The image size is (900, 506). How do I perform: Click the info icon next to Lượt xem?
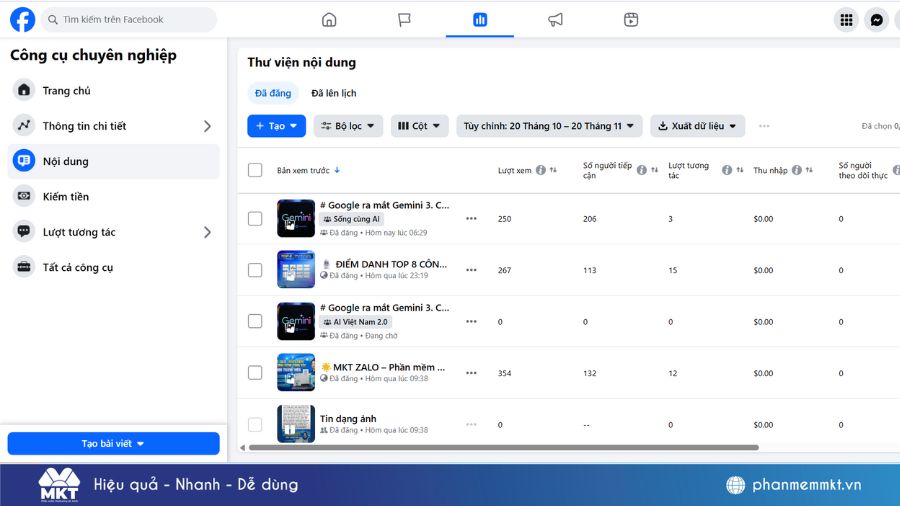[x=541, y=170]
